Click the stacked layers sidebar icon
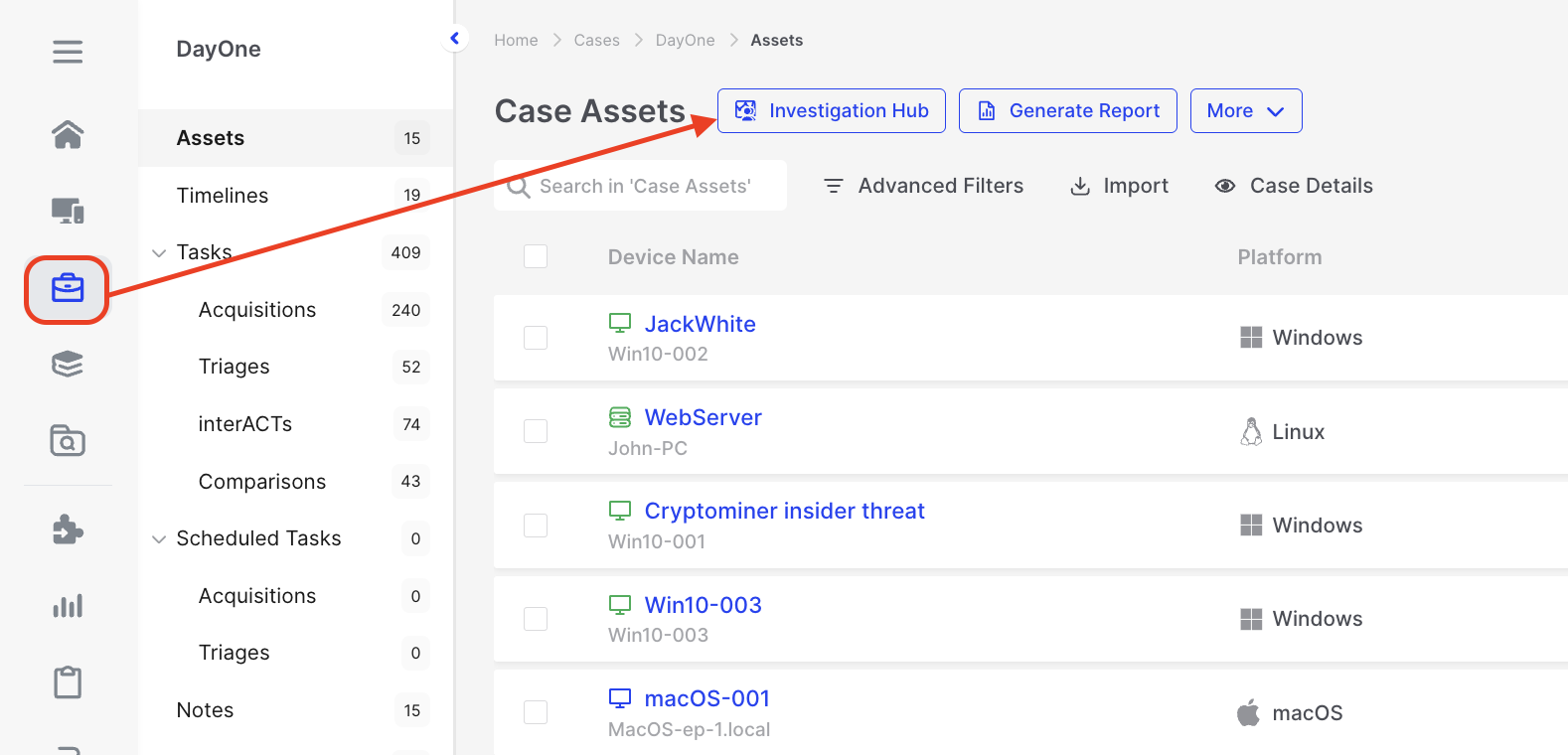Viewport: 1568px width, 755px height. tap(68, 365)
